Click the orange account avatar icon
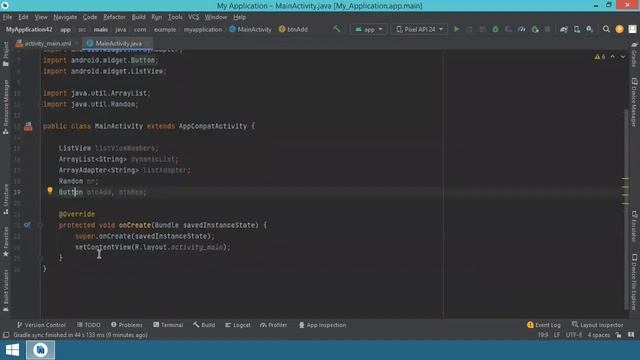 [x=619, y=29]
